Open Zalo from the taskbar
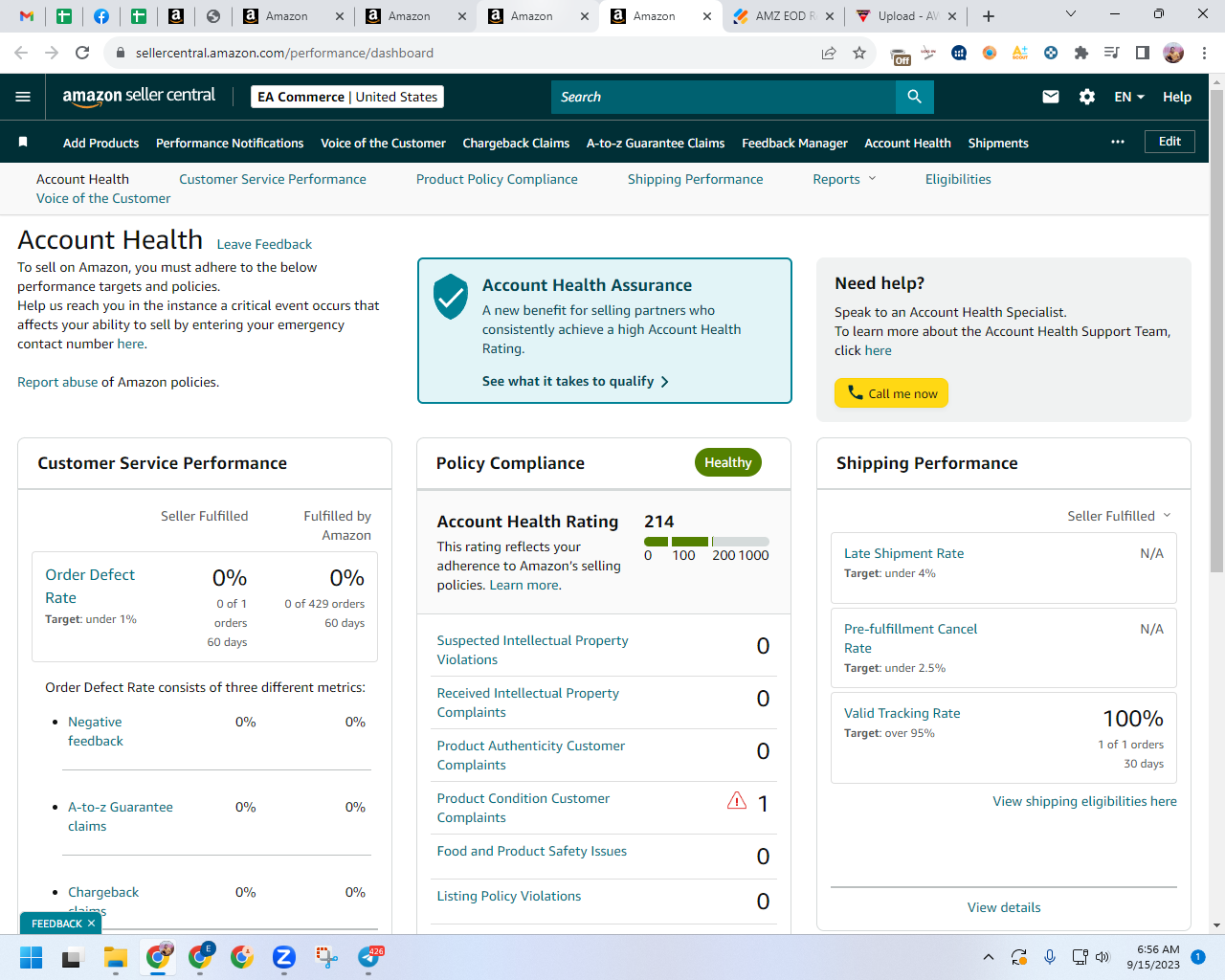Viewport: 1225px width, 980px height. [x=283, y=957]
